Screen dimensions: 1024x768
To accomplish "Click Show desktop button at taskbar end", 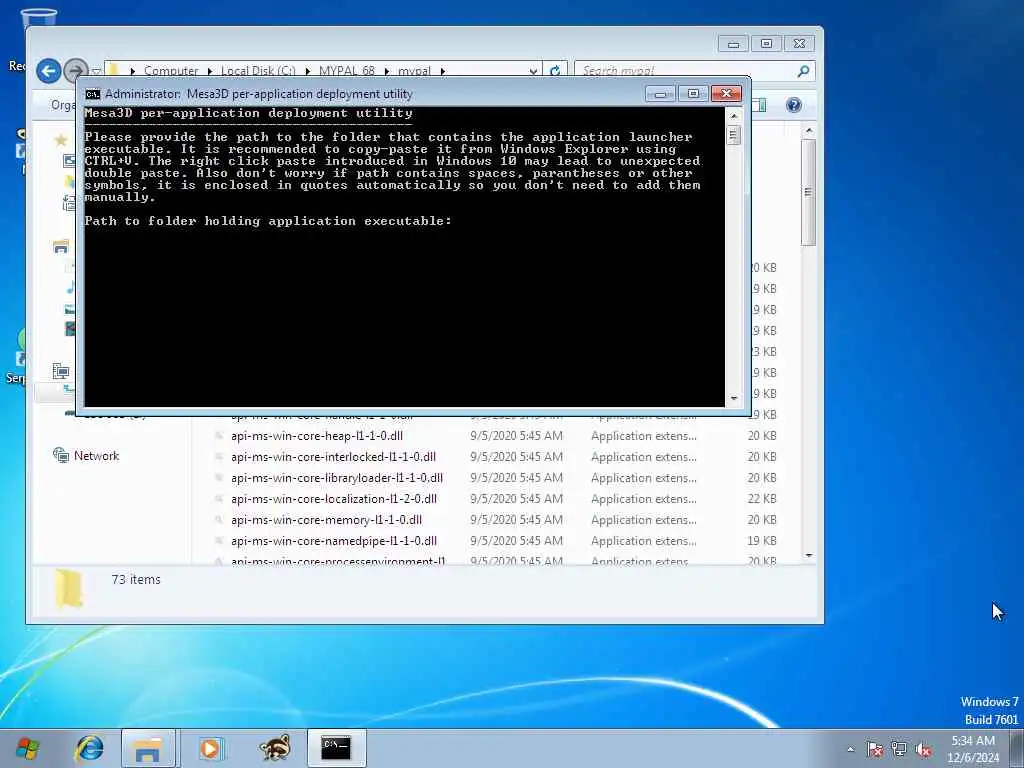I will 1017,748.
